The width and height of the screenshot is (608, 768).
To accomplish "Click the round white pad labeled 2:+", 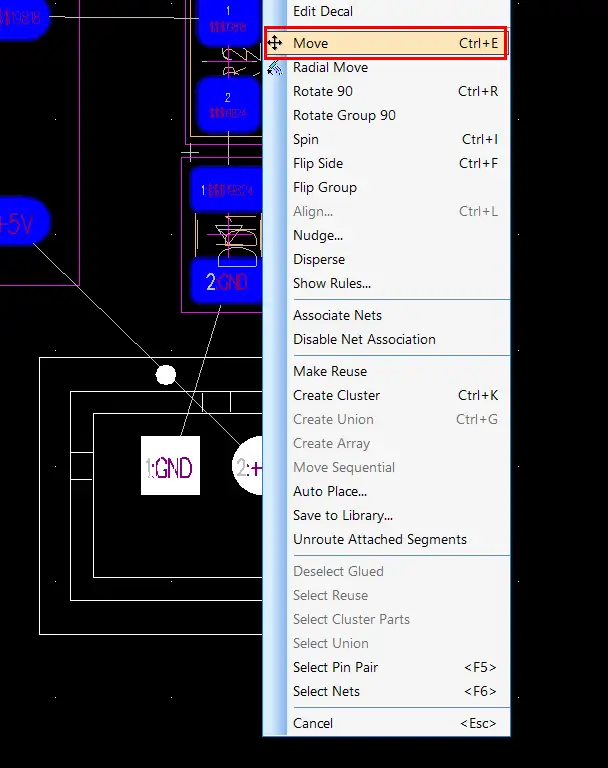I will tap(247, 466).
